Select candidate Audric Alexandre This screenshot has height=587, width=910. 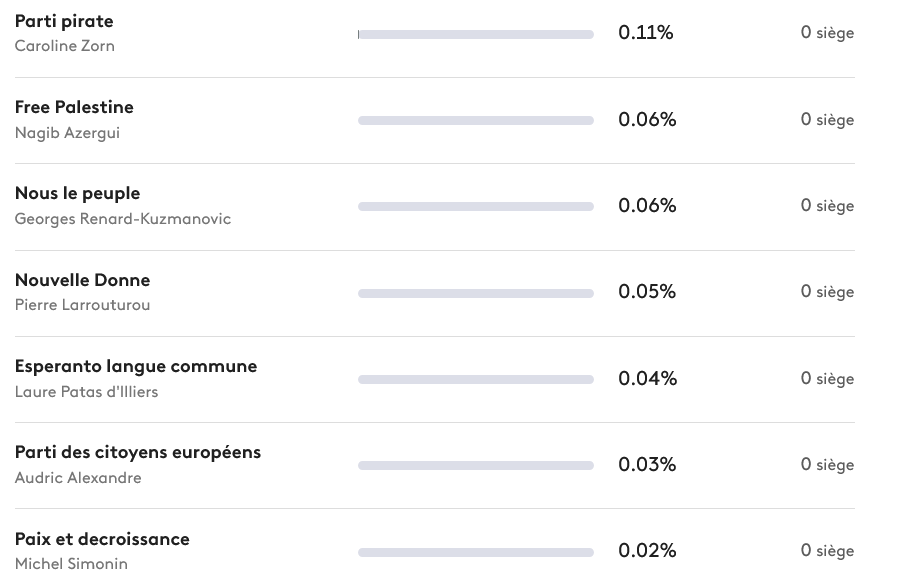click(78, 478)
